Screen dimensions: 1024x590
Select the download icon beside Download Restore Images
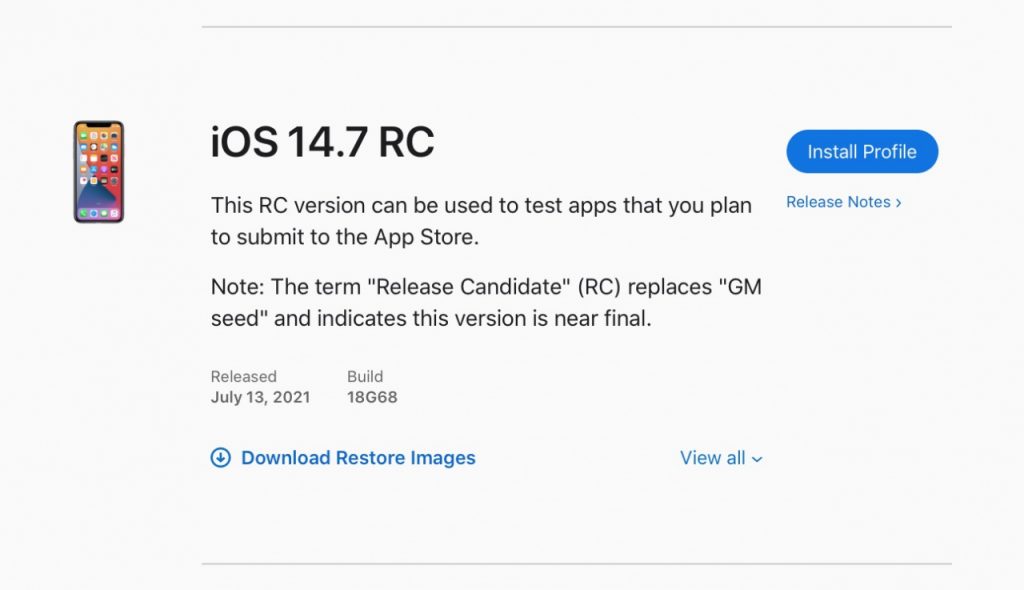(x=220, y=458)
